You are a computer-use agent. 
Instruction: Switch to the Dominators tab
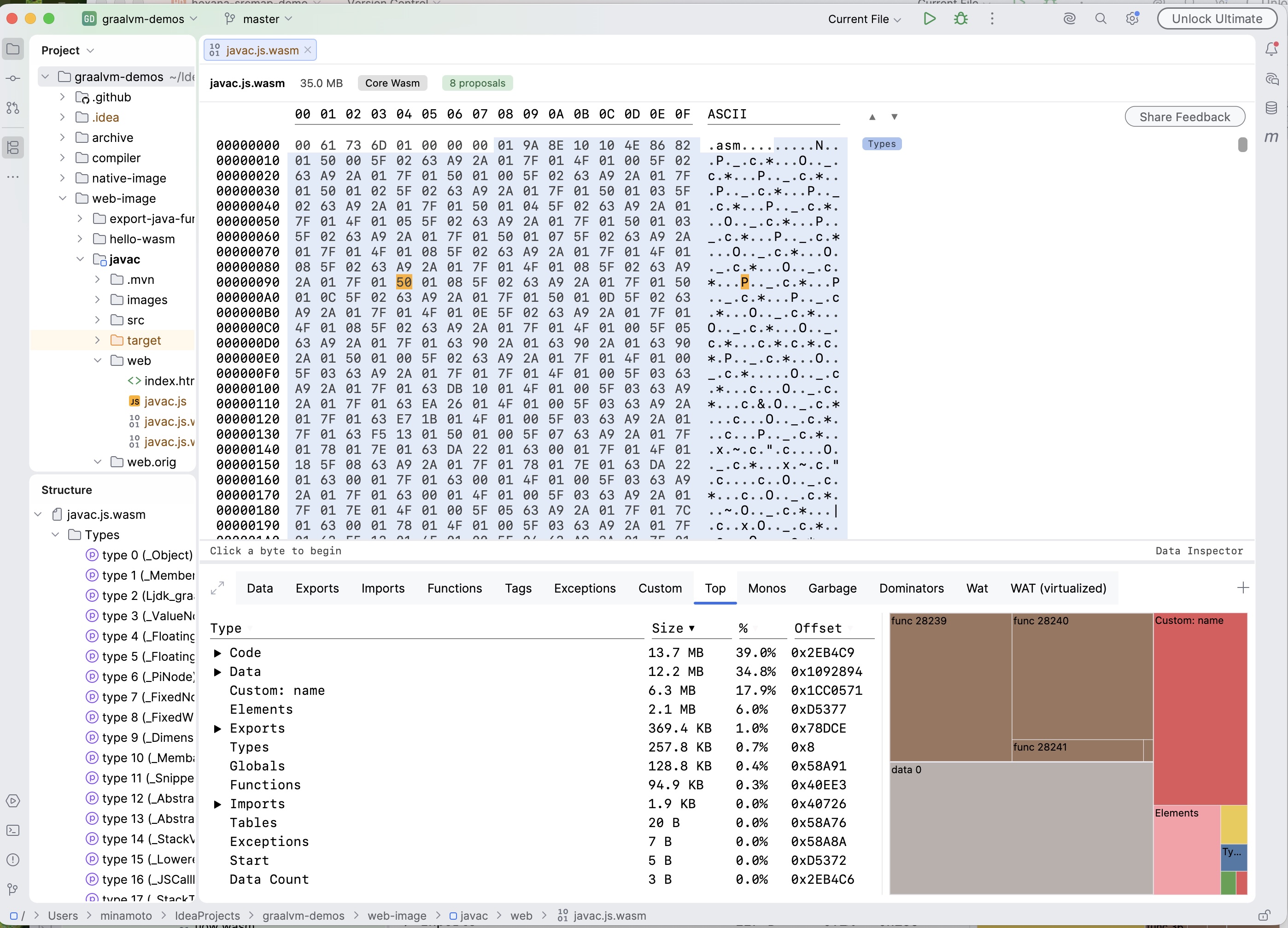(x=912, y=588)
